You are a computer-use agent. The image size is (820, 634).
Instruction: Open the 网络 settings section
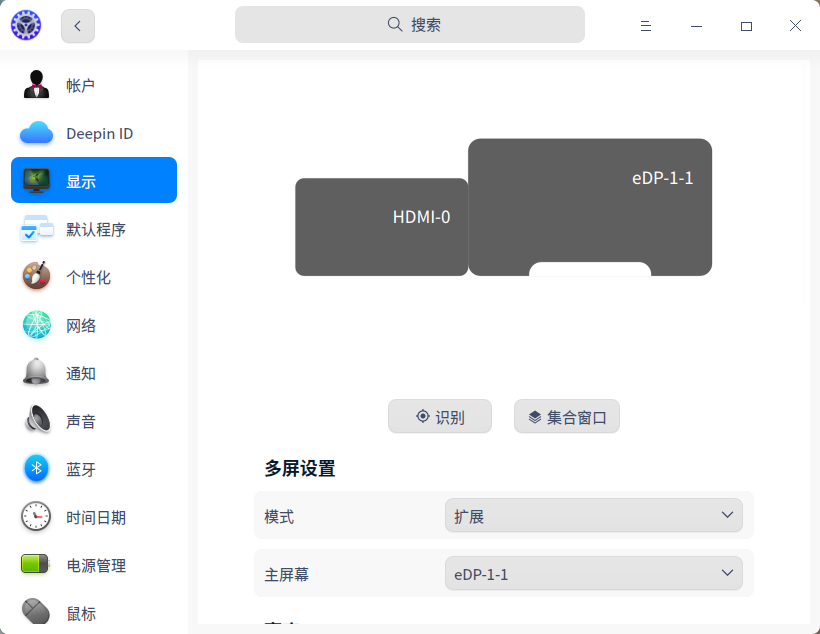pos(80,325)
